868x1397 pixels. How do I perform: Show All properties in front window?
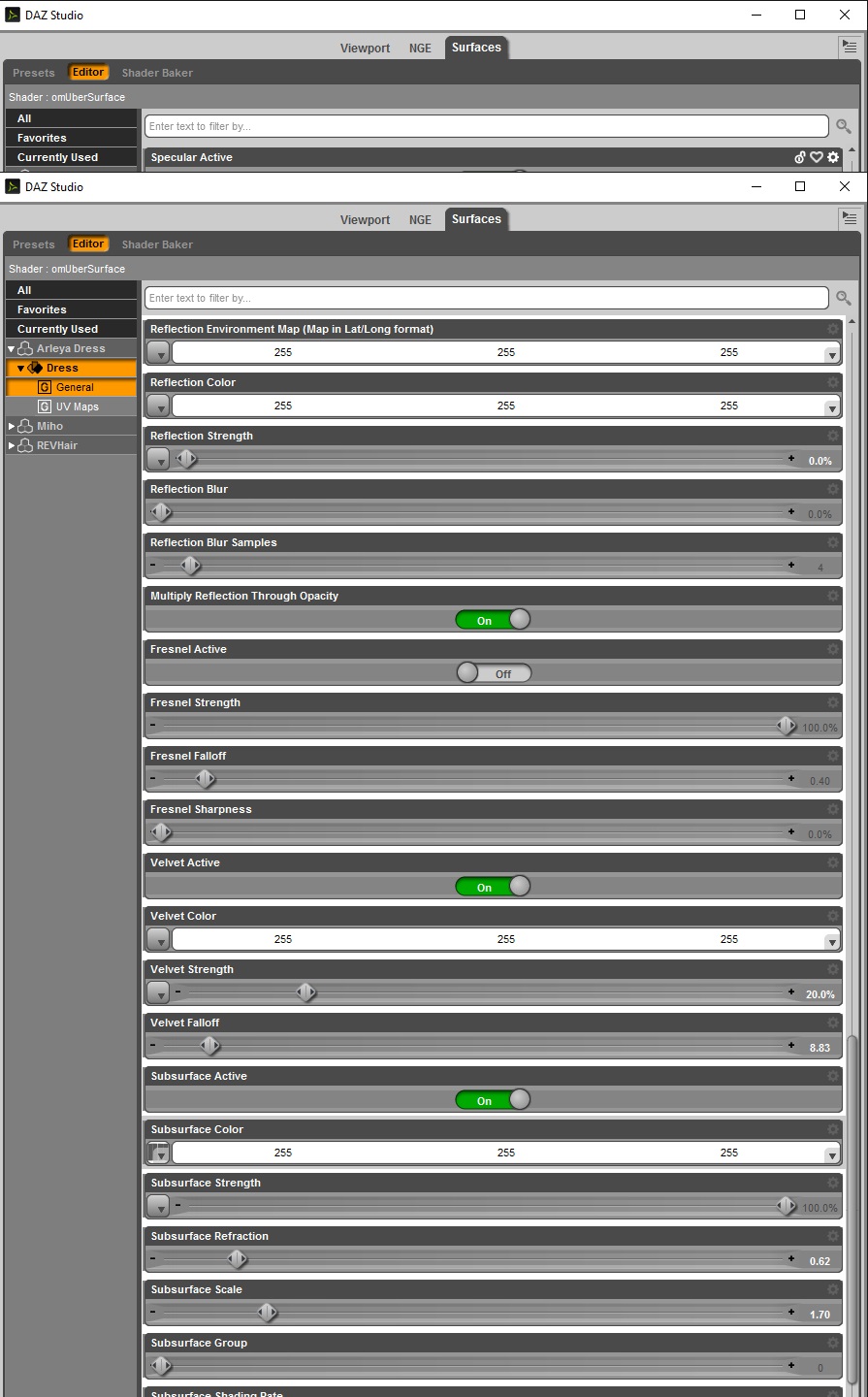[x=71, y=290]
